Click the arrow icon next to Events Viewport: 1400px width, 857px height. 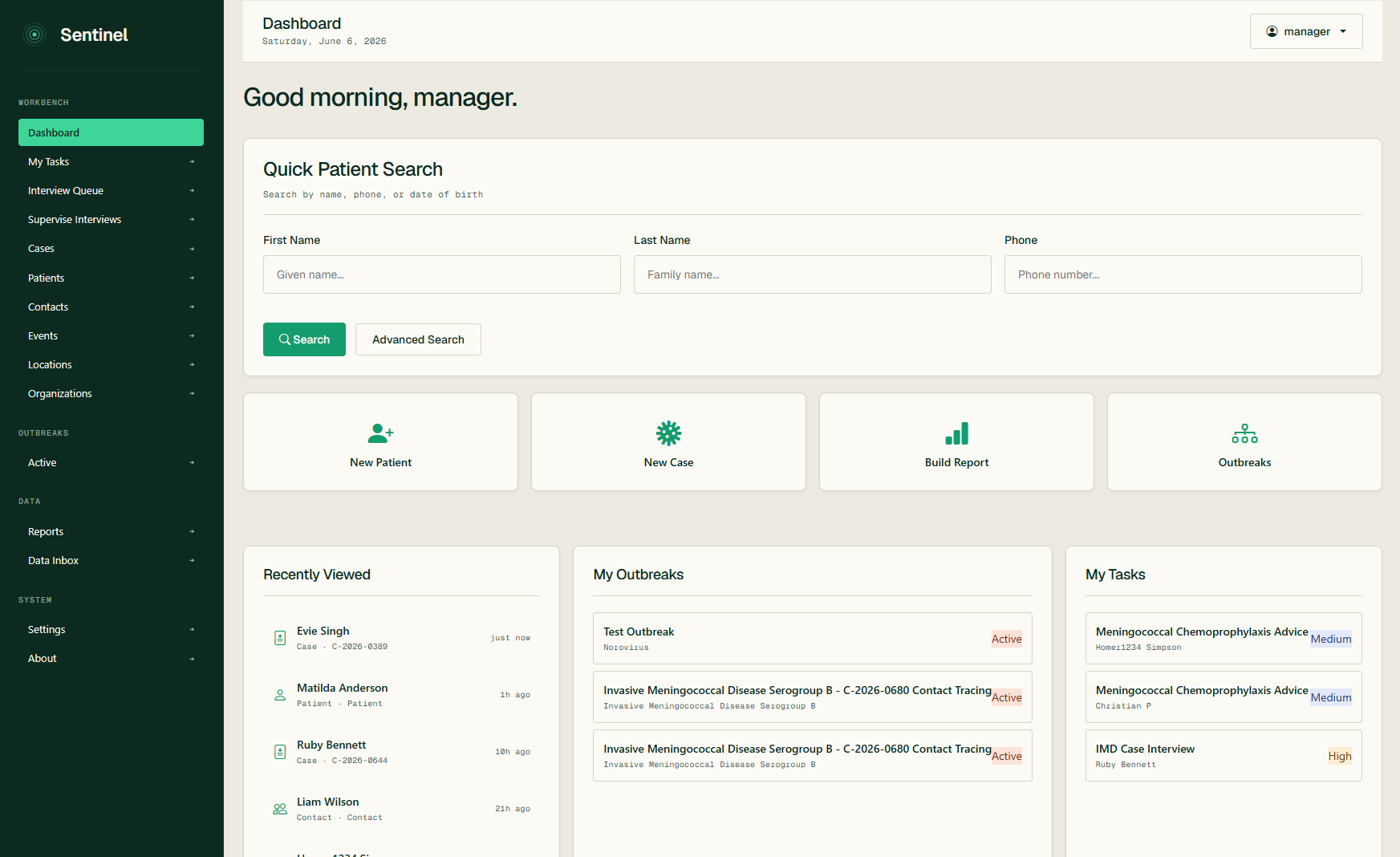click(x=192, y=335)
